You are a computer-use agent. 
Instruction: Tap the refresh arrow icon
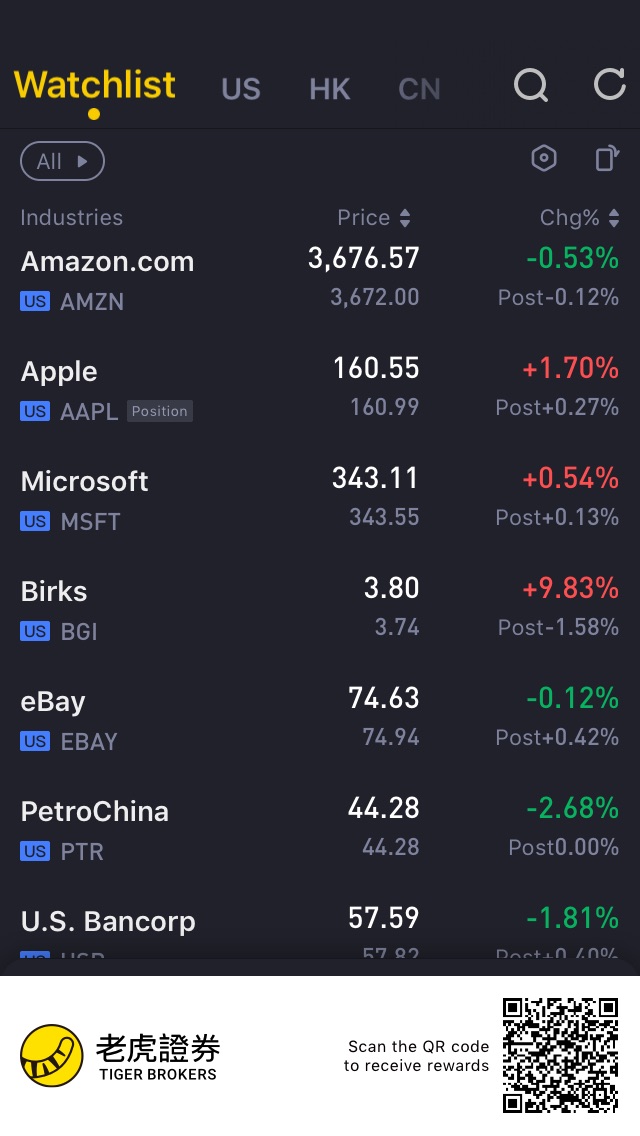click(x=610, y=85)
